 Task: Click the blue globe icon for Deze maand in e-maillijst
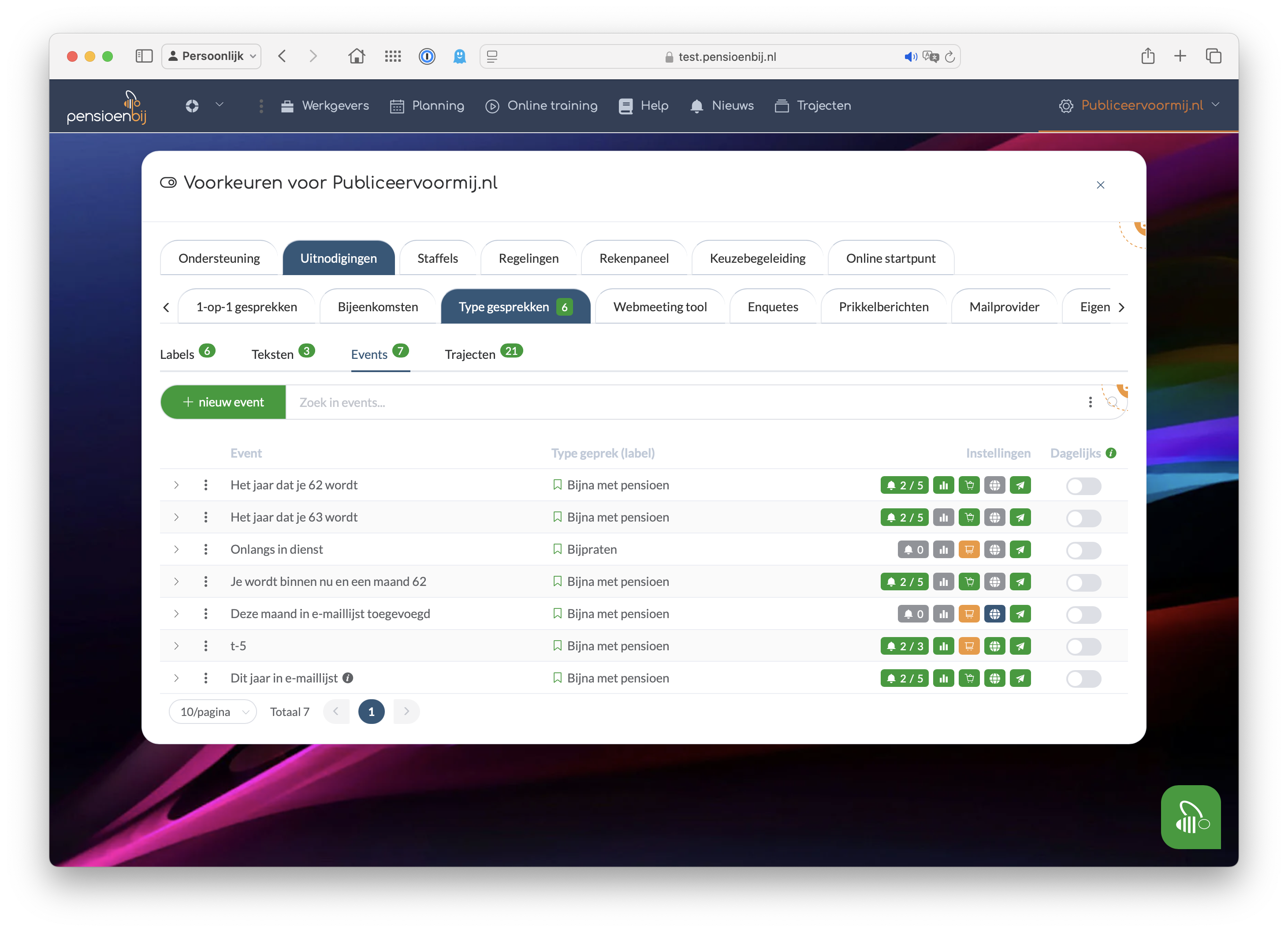click(x=994, y=614)
